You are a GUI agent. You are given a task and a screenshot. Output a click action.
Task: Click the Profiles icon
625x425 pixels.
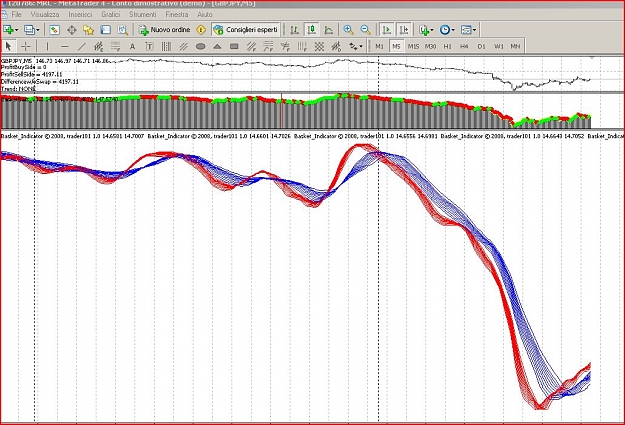pyautogui.click(x=29, y=30)
